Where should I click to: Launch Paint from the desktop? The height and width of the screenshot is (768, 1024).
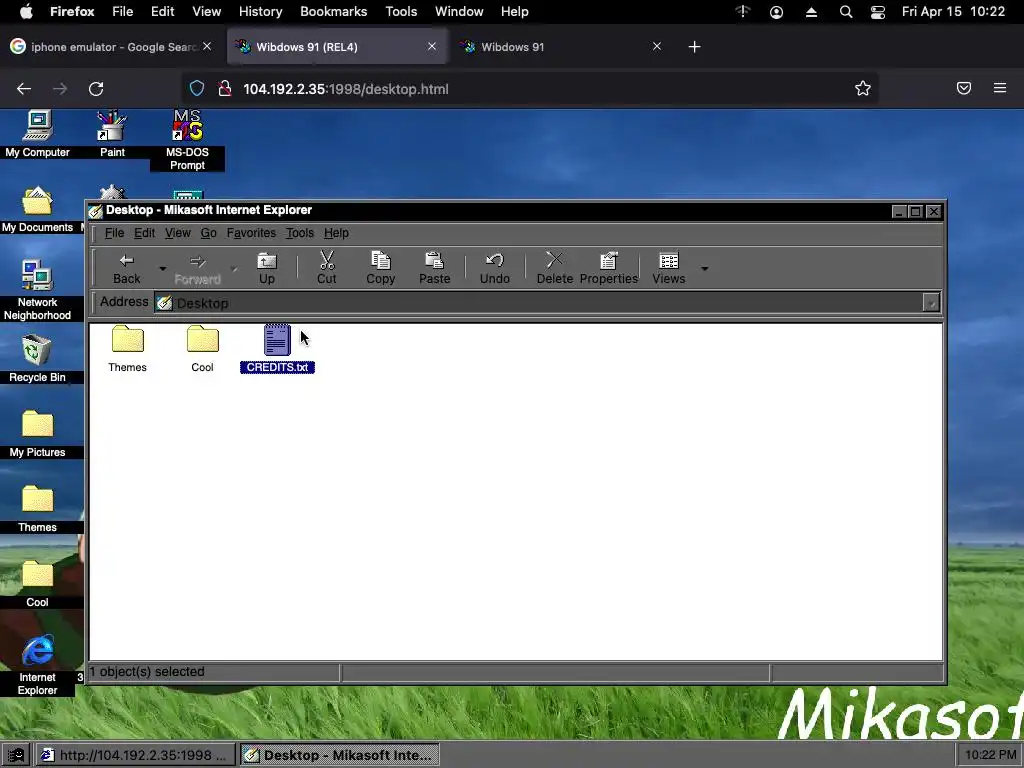(x=112, y=135)
